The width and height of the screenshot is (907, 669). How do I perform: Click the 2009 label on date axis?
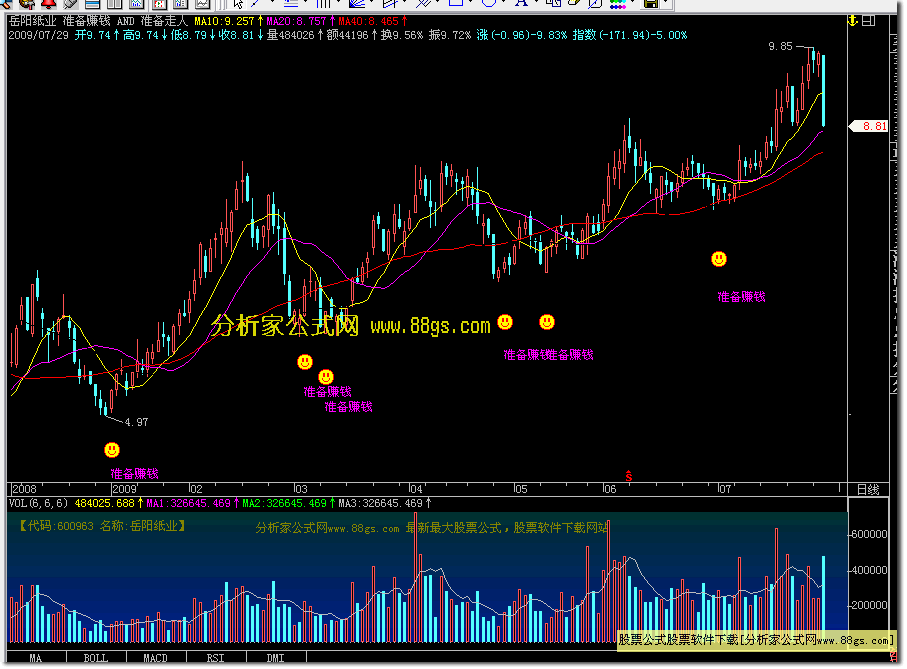(x=124, y=489)
